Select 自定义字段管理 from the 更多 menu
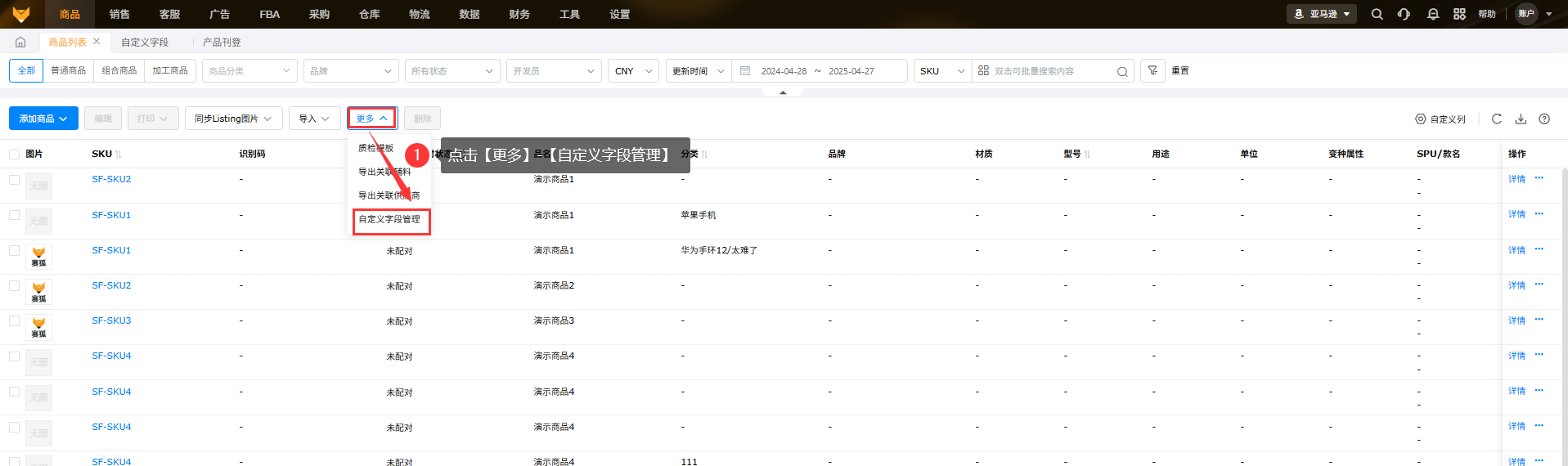 point(389,219)
